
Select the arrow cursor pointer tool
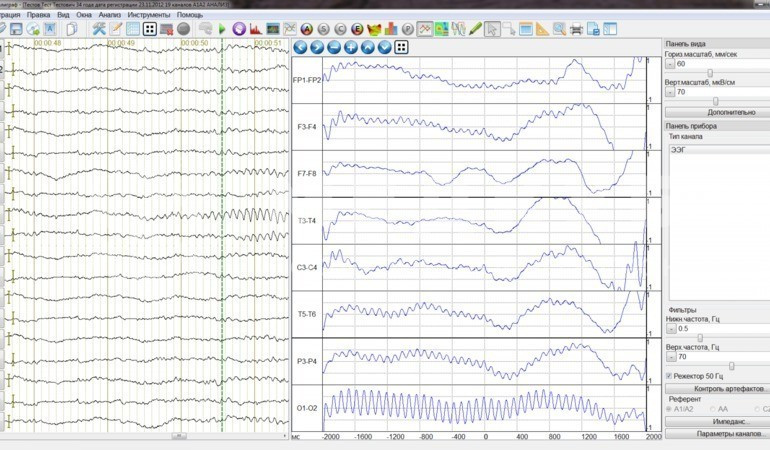[492, 29]
